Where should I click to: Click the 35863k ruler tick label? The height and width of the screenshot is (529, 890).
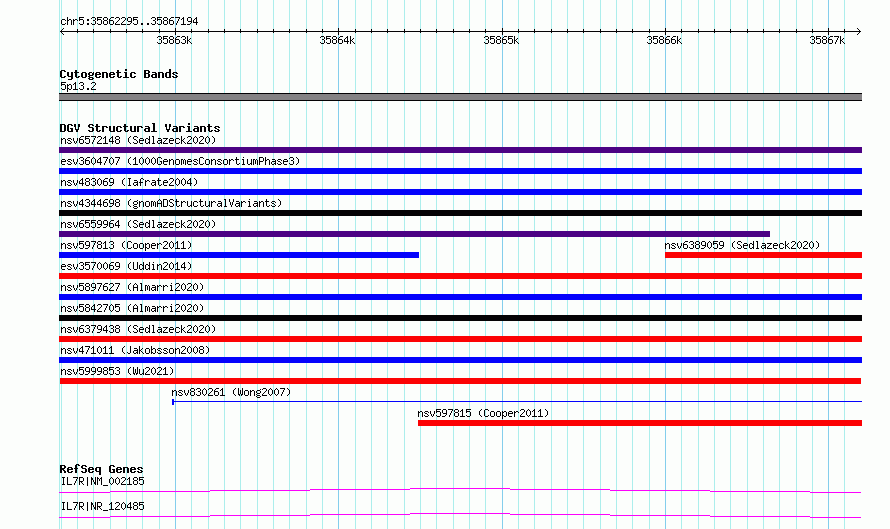pos(174,40)
